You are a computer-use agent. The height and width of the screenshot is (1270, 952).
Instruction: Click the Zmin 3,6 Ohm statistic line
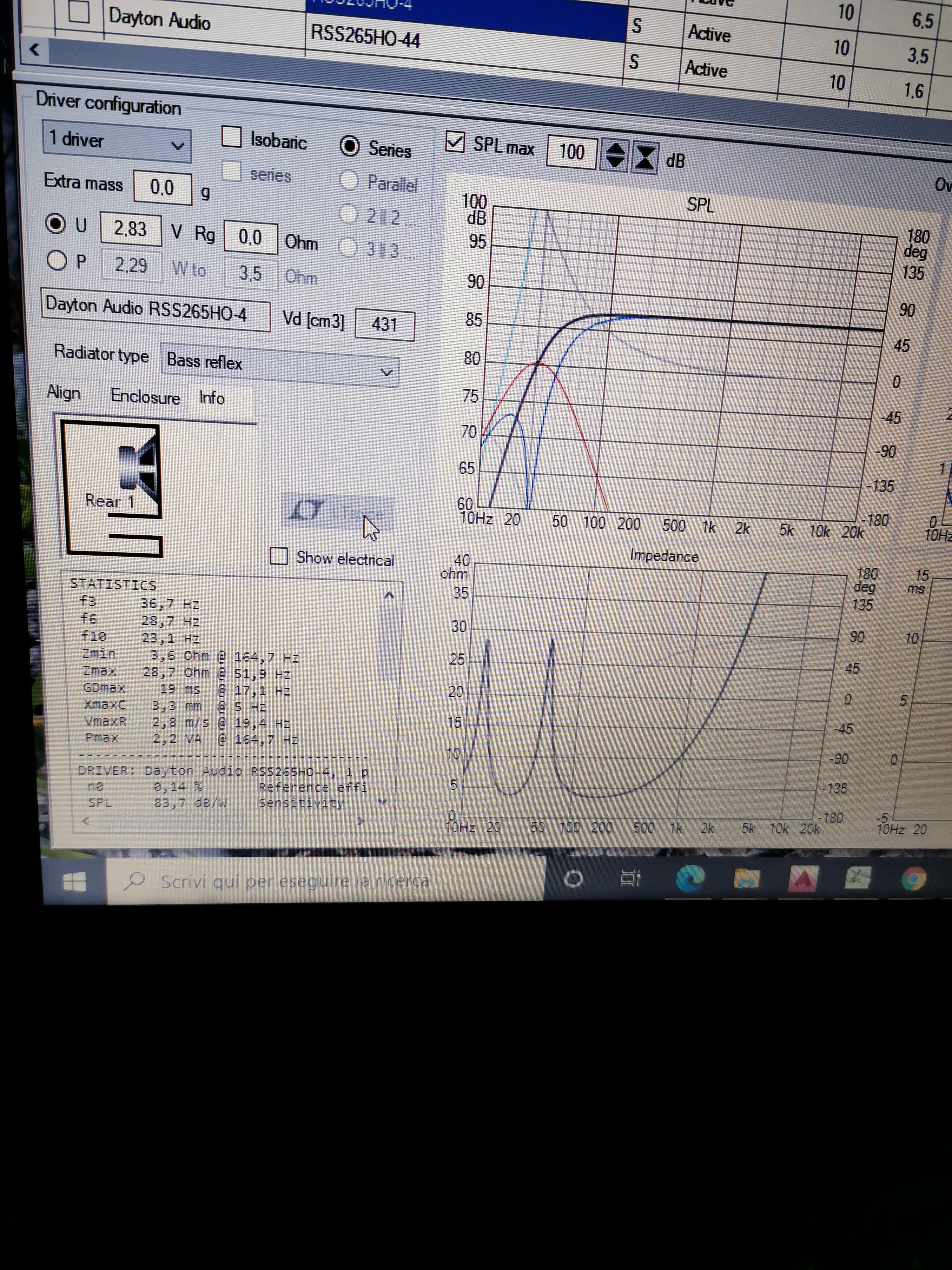190,656
